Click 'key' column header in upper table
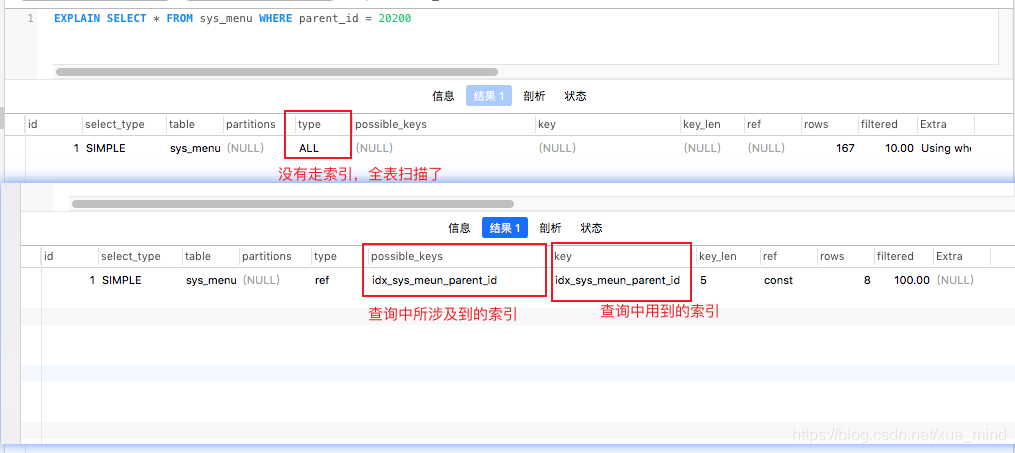This screenshot has width=1015, height=453. point(546,124)
